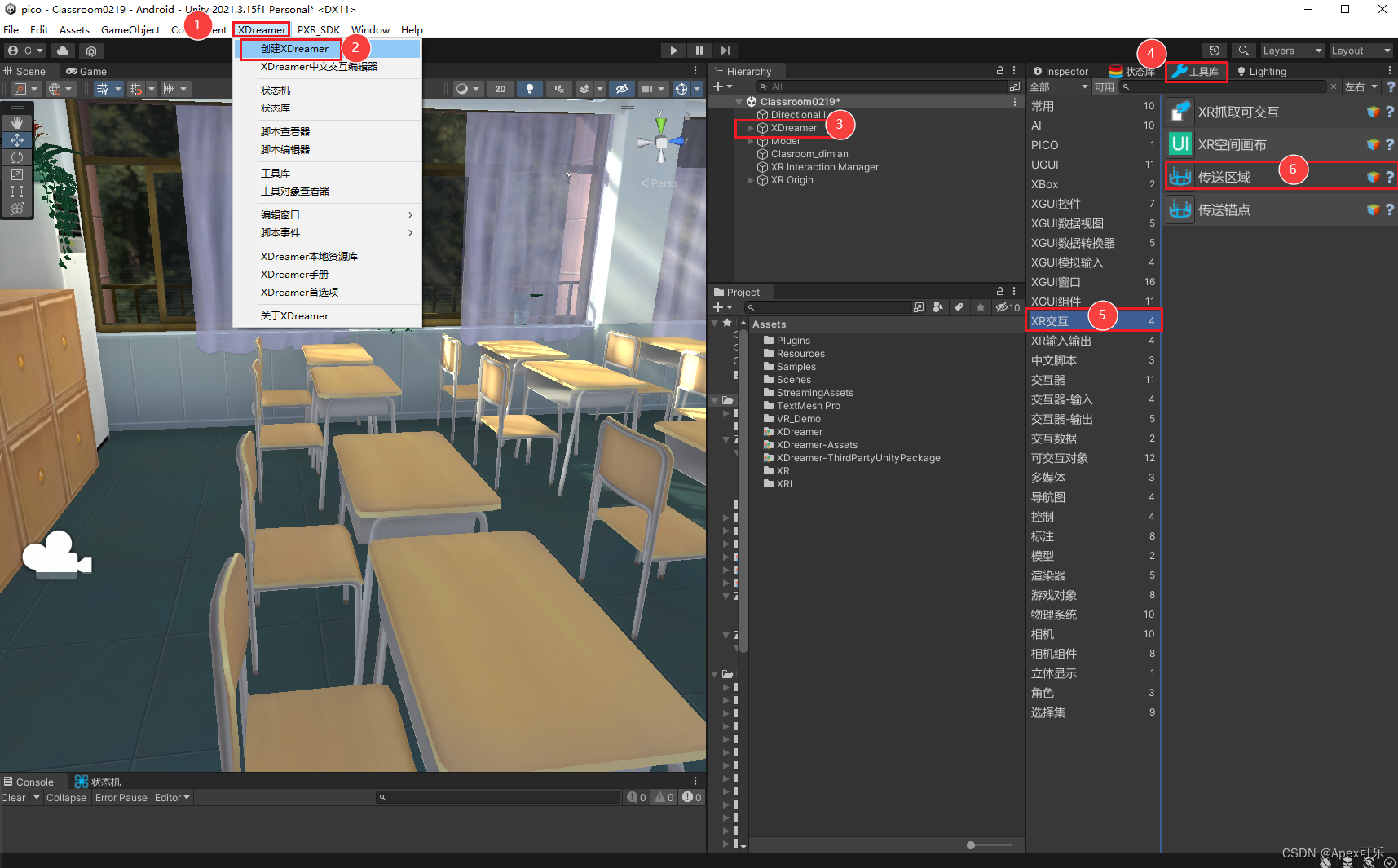The height and width of the screenshot is (868, 1398).
Task: Toggle the 可用 filter button
Action: click(1104, 86)
